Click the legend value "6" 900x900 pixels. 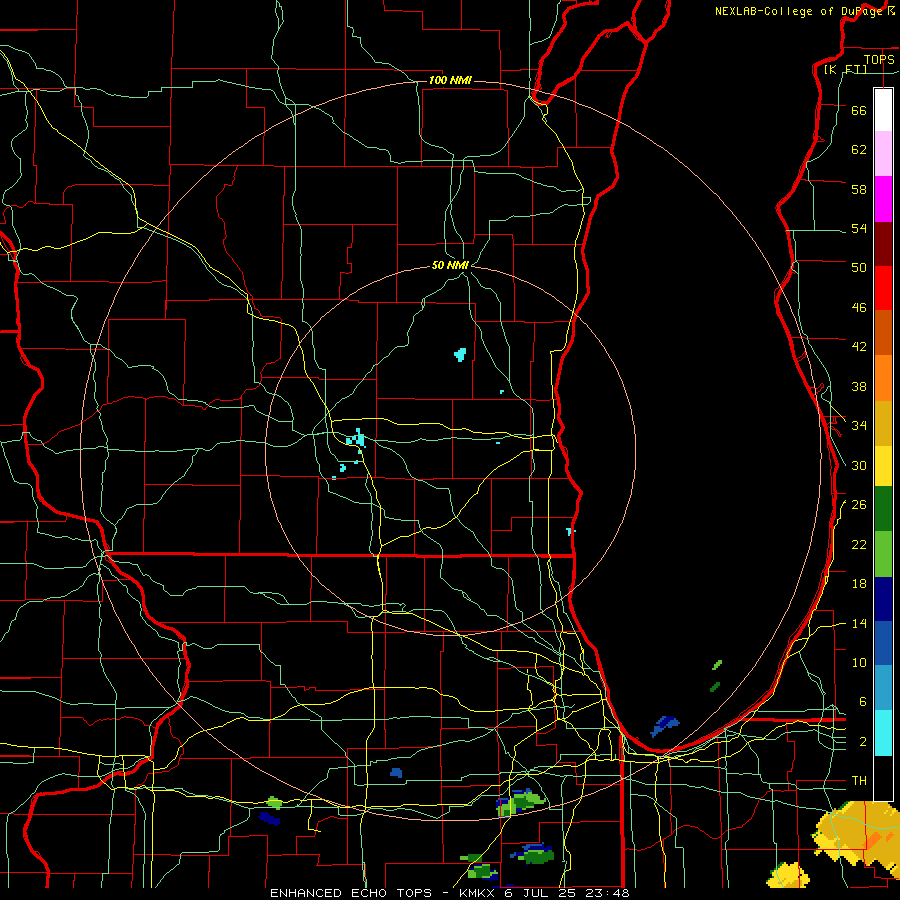[x=862, y=702]
